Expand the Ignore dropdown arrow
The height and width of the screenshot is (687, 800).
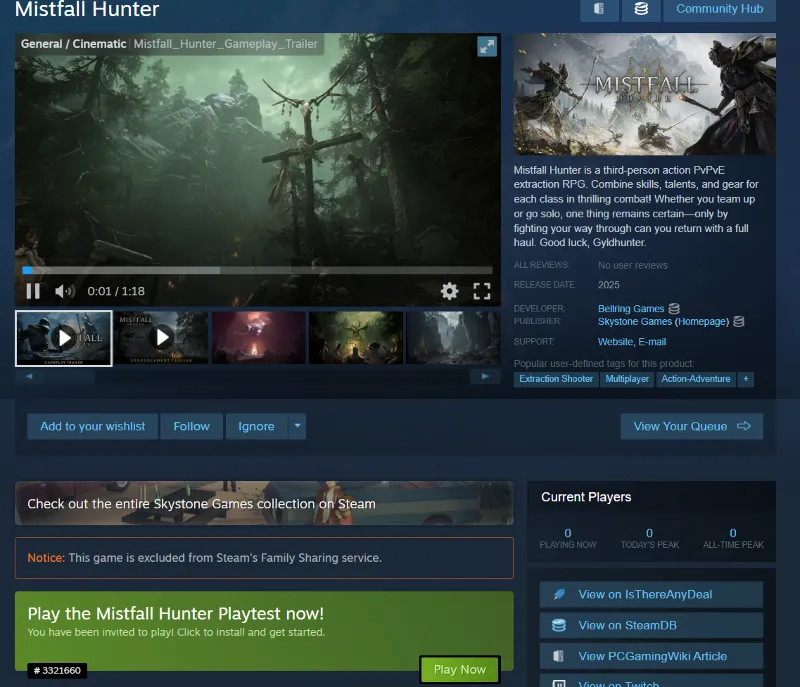click(x=297, y=426)
